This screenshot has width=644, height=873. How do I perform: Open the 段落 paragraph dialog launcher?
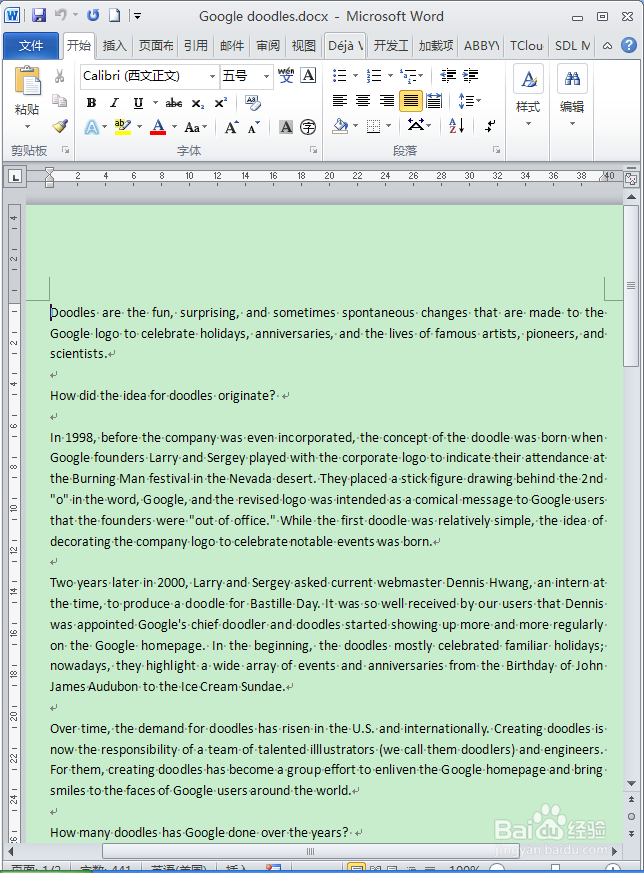(496, 150)
